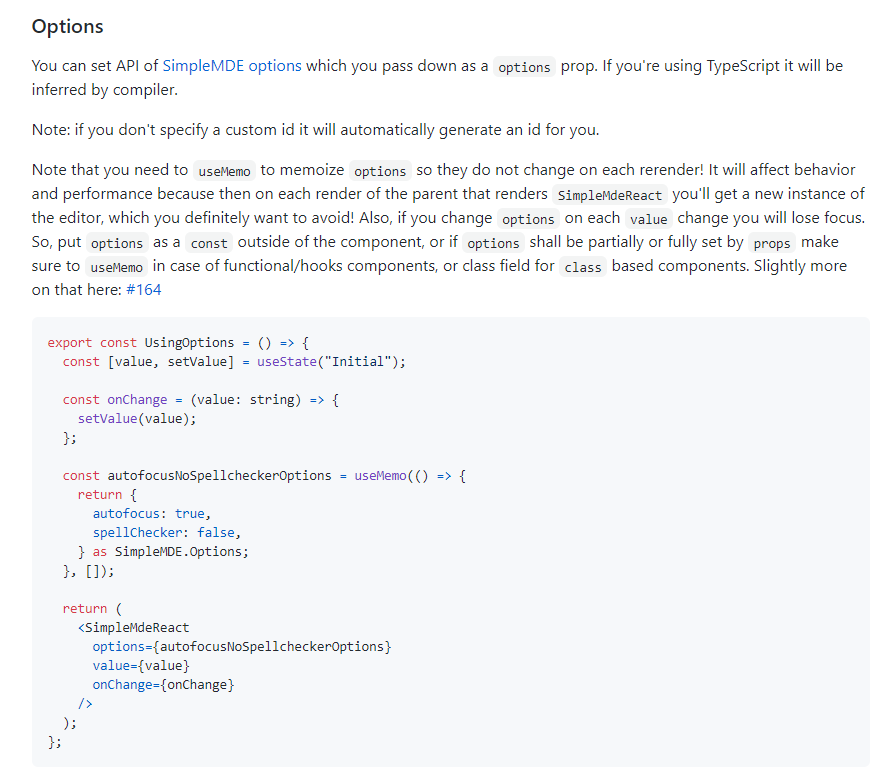
Task: Click the 'const onChange' code line
Action: 201,399
